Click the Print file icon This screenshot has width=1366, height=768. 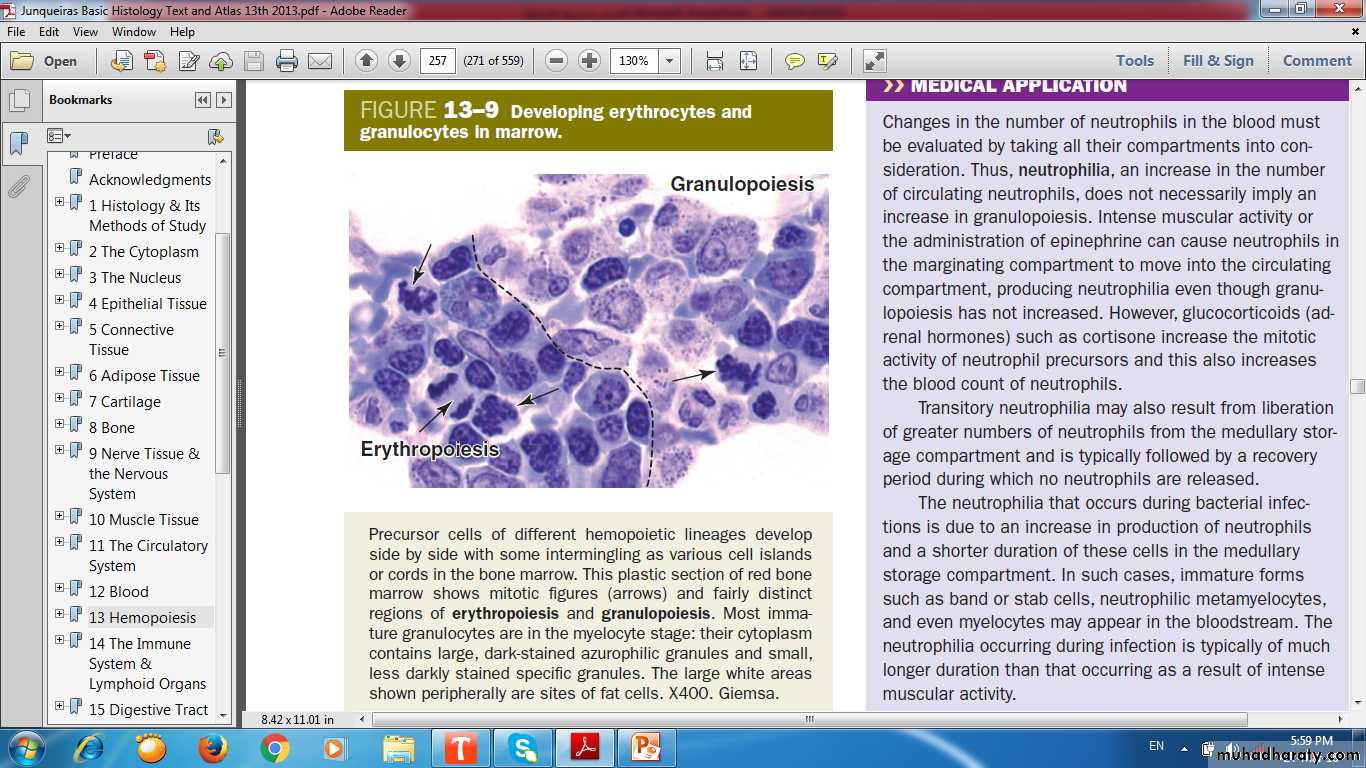[287, 61]
